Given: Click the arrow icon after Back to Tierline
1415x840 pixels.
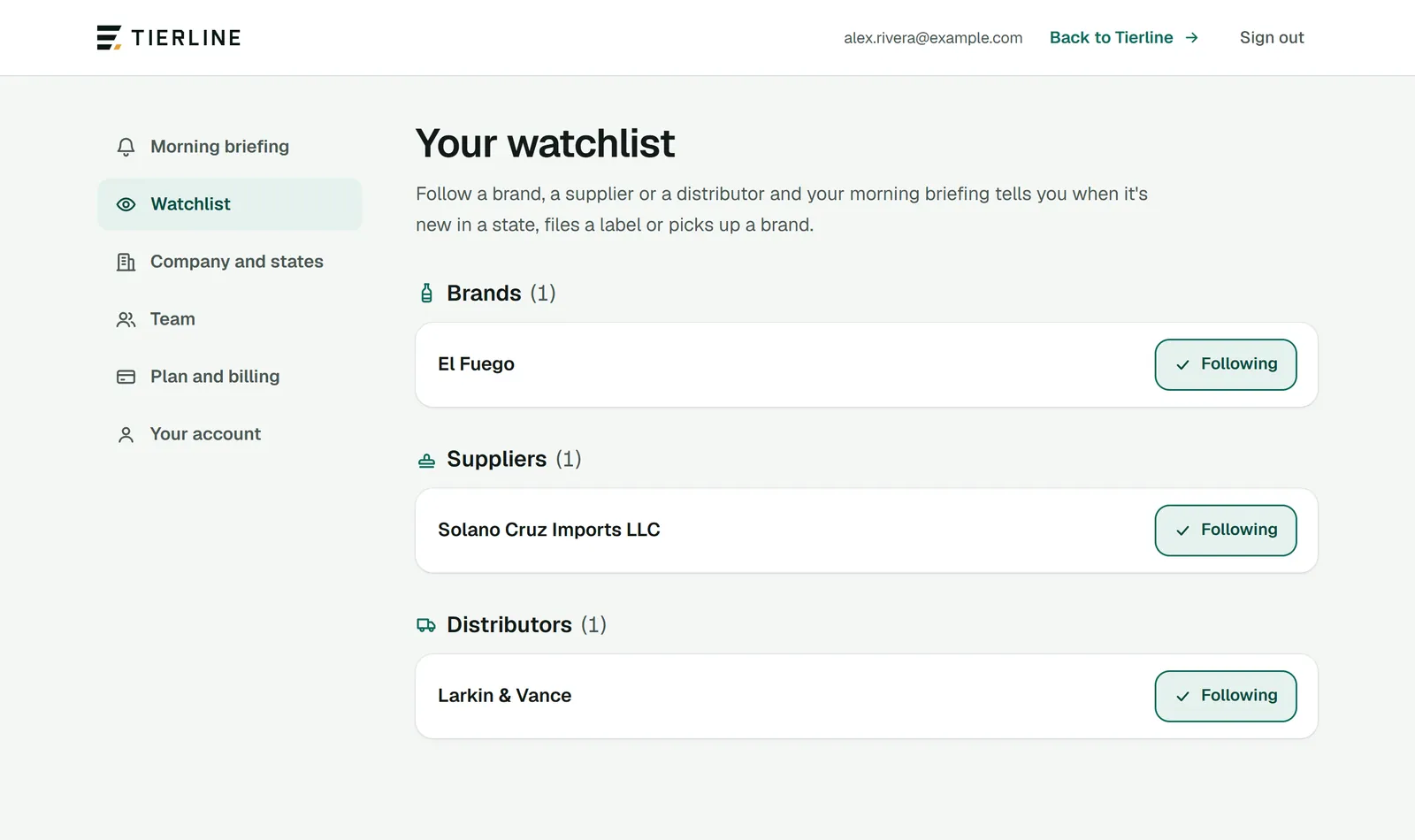Looking at the screenshot, I should coord(1191,38).
